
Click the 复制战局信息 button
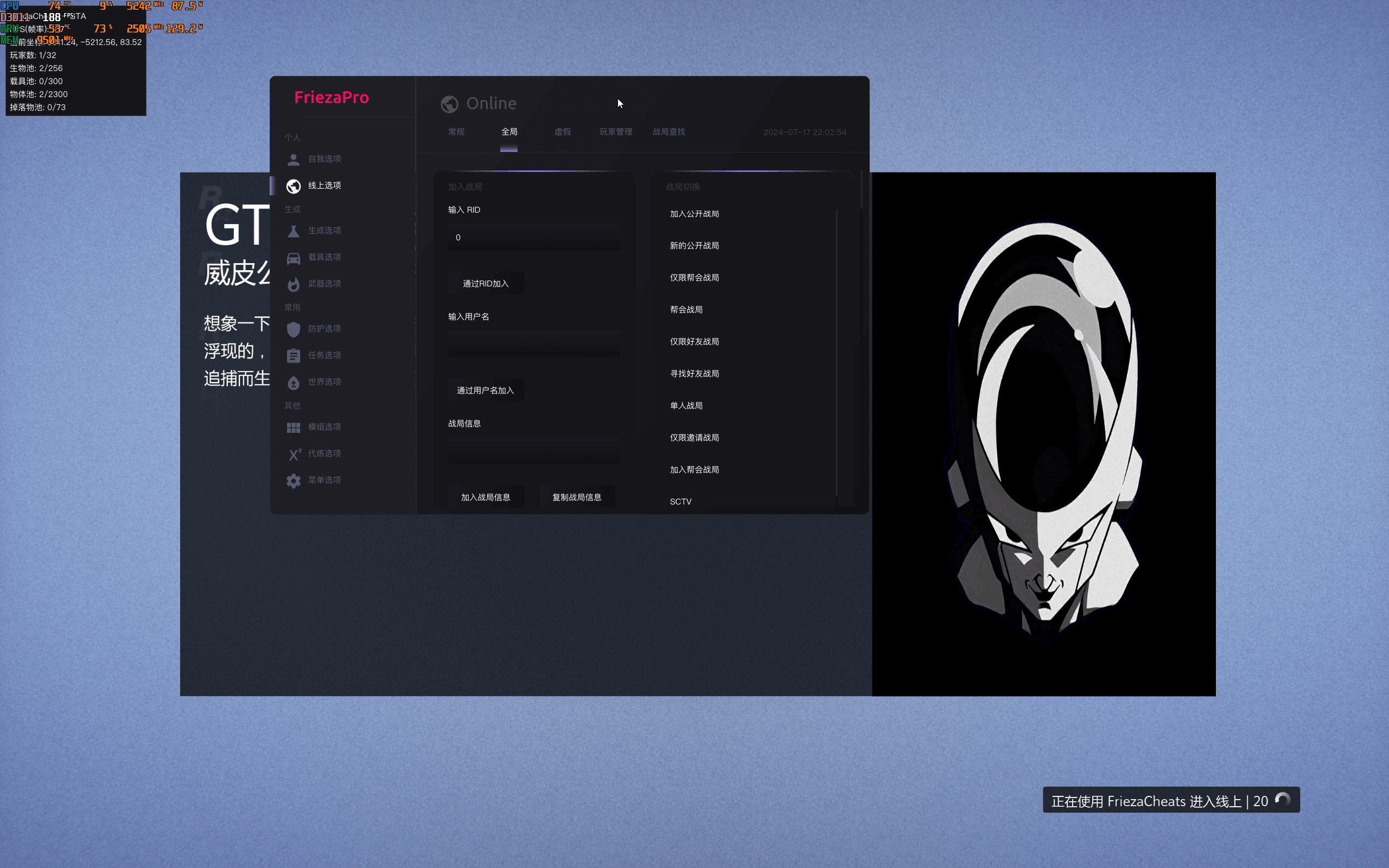coord(576,497)
